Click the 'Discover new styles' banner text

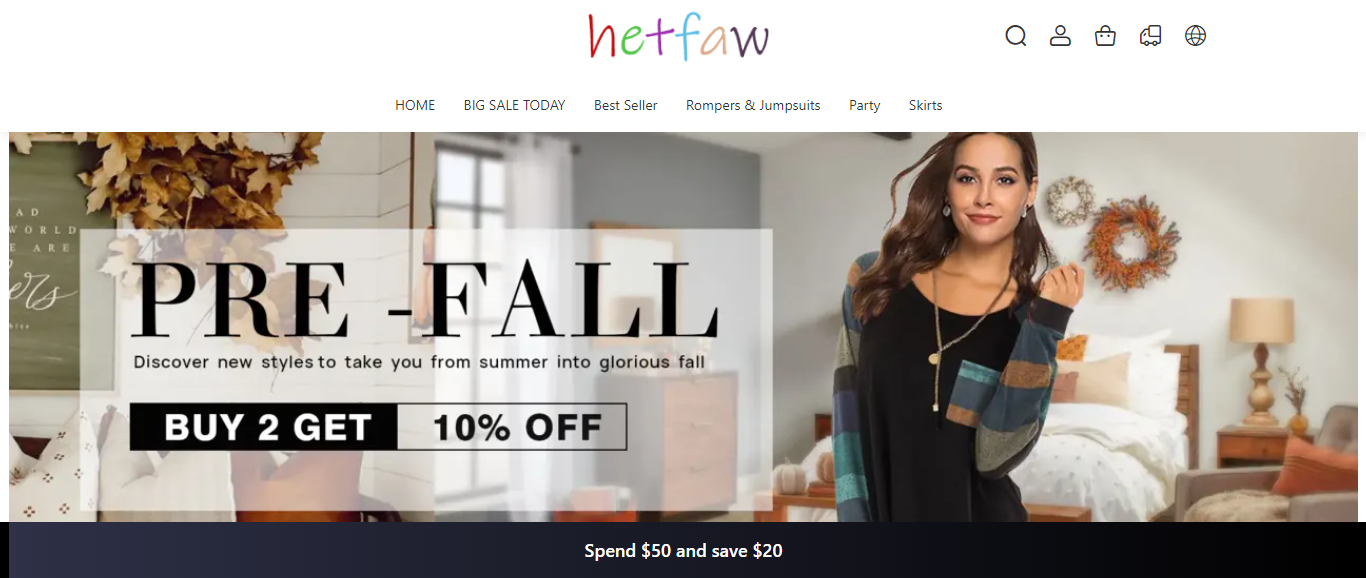click(419, 362)
